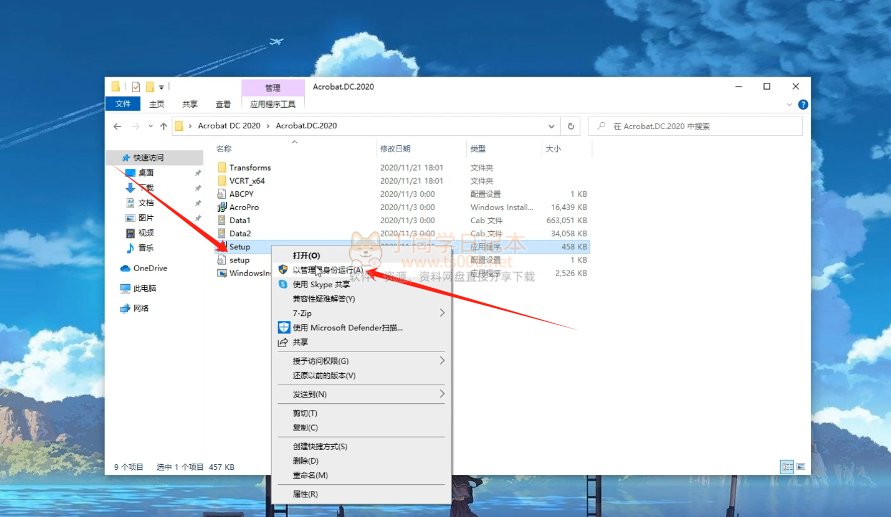Screen dimensions: 891x517
Task: Click the Transforms folder icon
Action: pyautogui.click(x=222, y=168)
